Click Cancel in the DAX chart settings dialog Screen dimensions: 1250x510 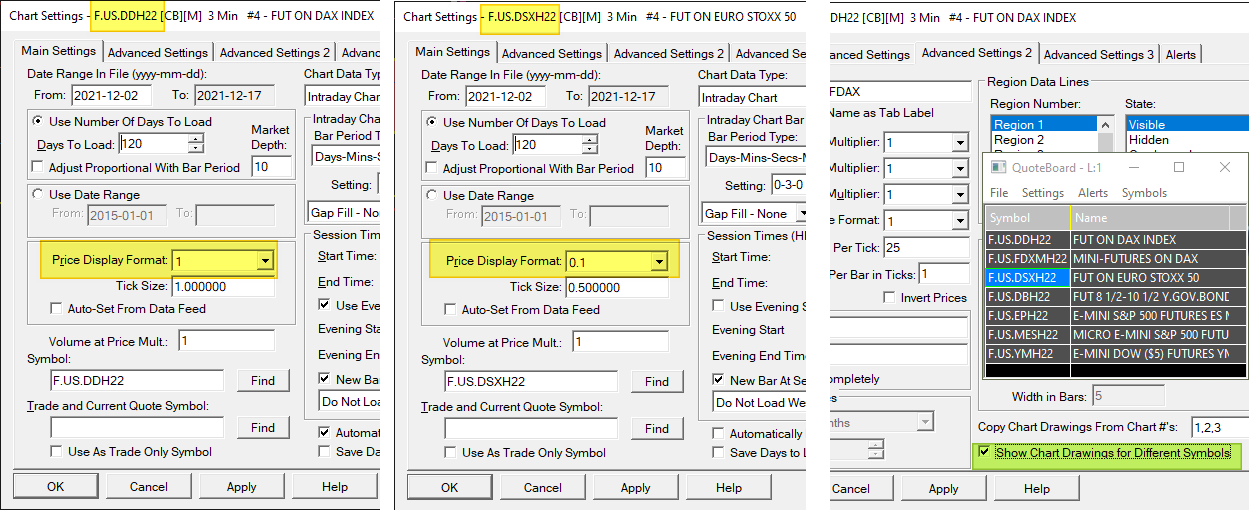coord(148,486)
